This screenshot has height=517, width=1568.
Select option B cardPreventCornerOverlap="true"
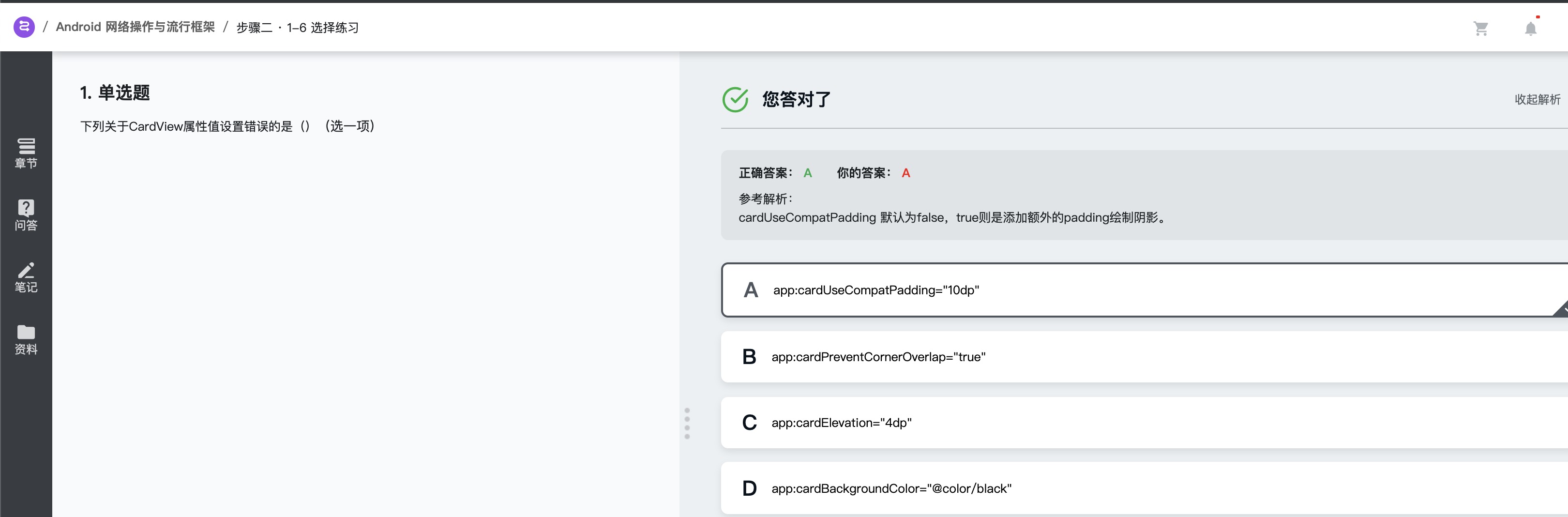pyautogui.click(x=1145, y=357)
